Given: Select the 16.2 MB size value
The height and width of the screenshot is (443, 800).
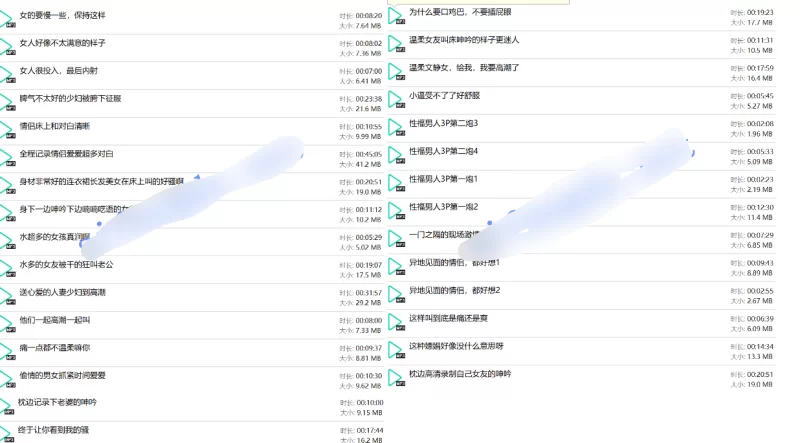Looking at the screenshot, I should tap(369, 439).
